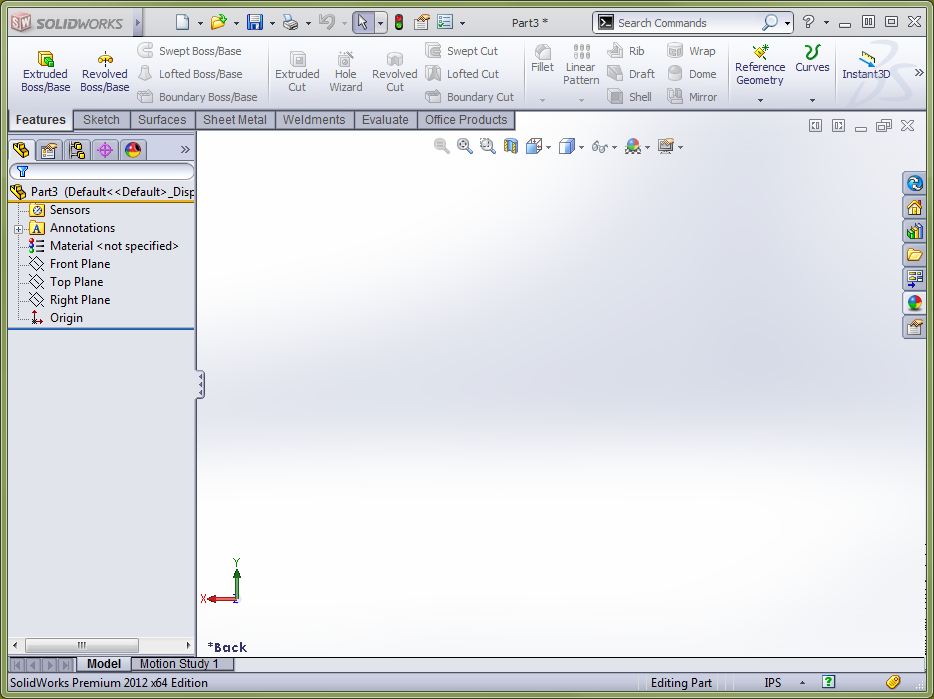Image resolution: width=934 pixels, height=699 pixels.
Task: Open the DisplayManager tab icon
Action: click(x=133, y=150)
